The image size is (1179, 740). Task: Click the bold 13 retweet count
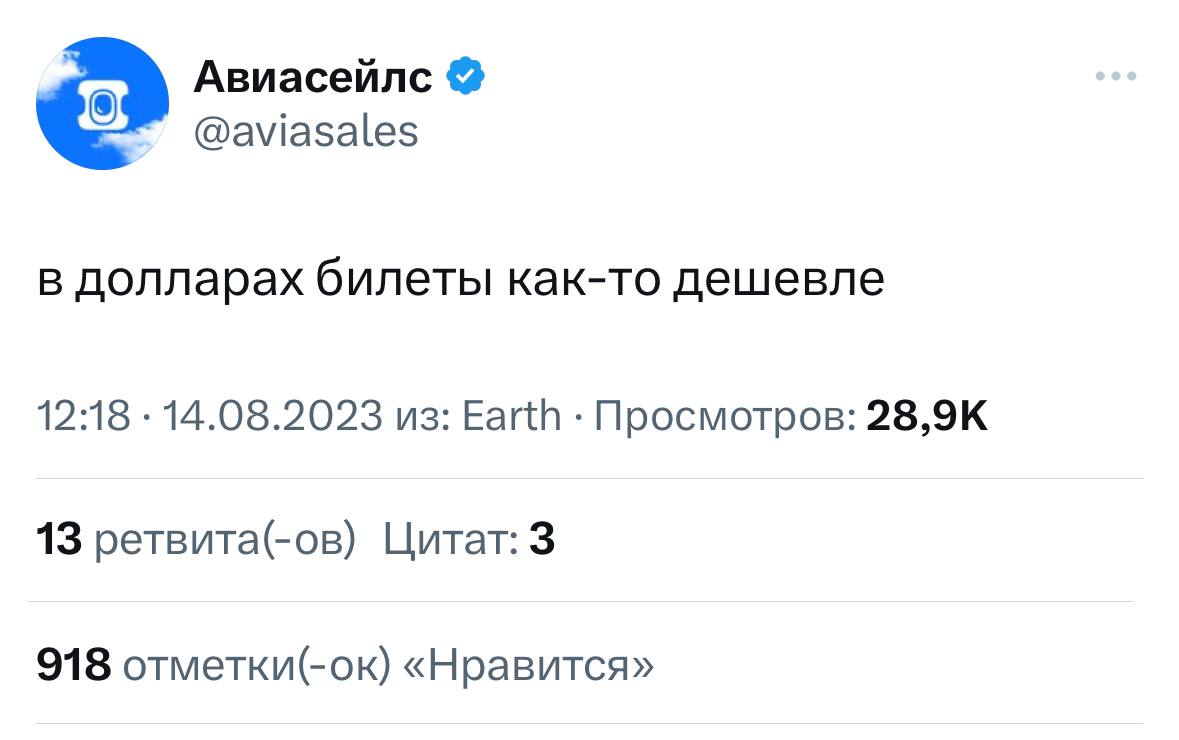click(x=58, y=540)
